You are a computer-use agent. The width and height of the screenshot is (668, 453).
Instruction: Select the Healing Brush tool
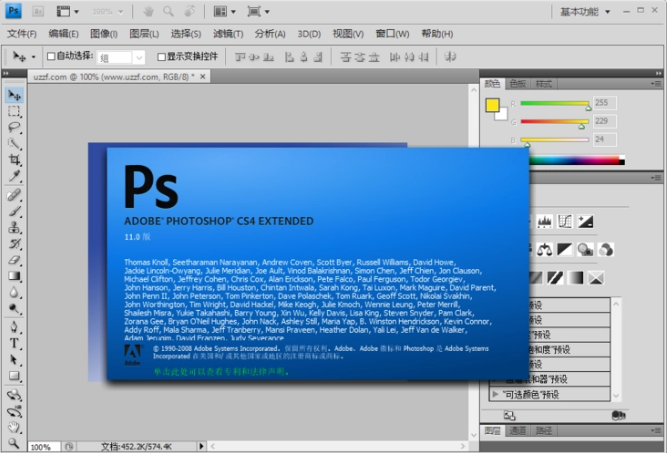coord(14,195)
